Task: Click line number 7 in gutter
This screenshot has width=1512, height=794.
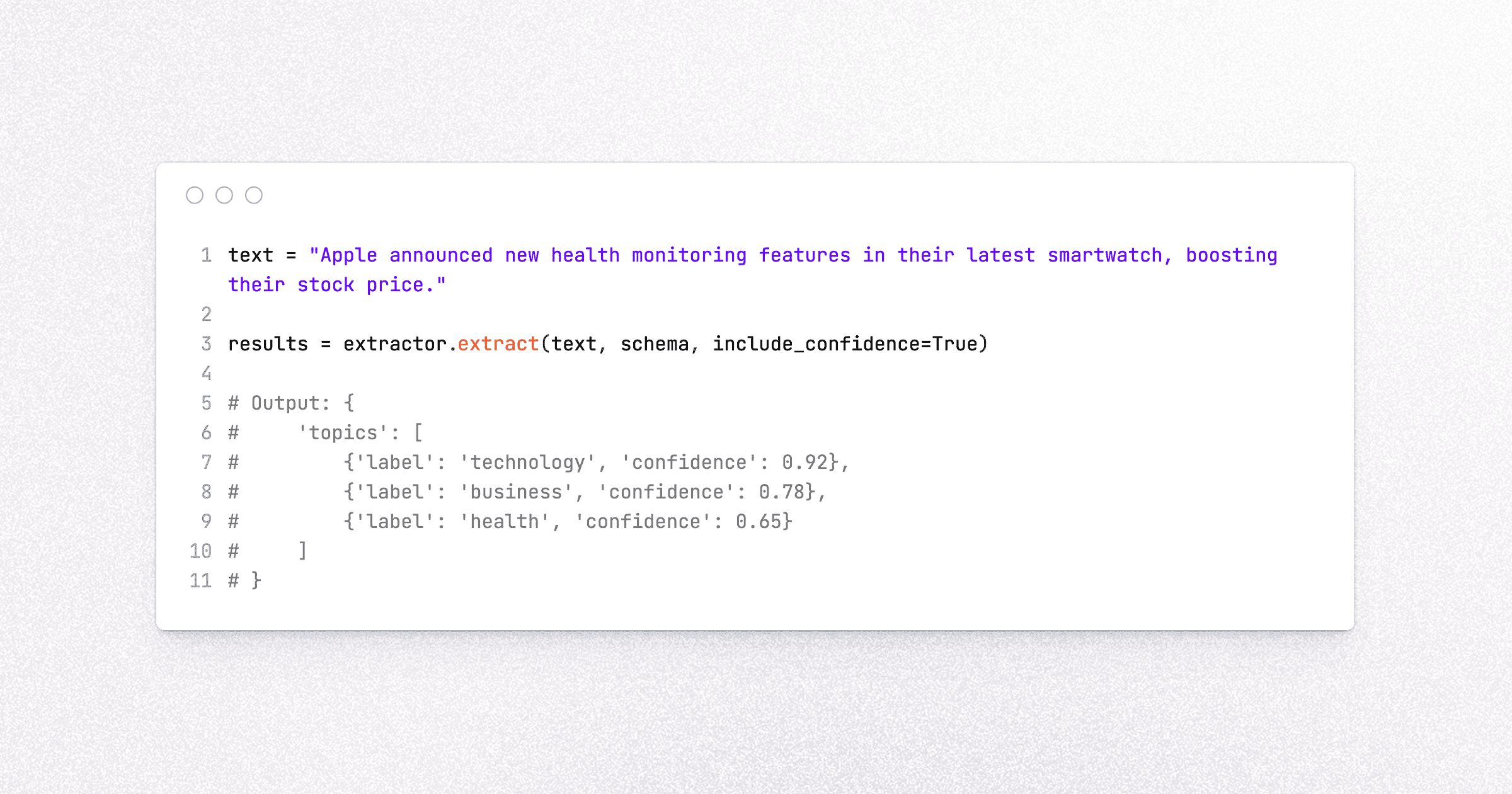Action: click(x=206, y=463)
